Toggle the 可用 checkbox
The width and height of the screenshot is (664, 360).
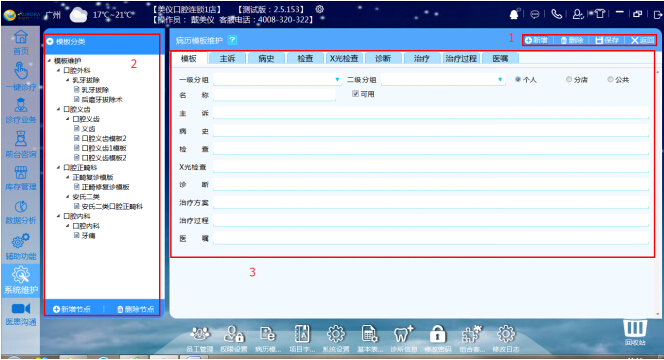355,94
